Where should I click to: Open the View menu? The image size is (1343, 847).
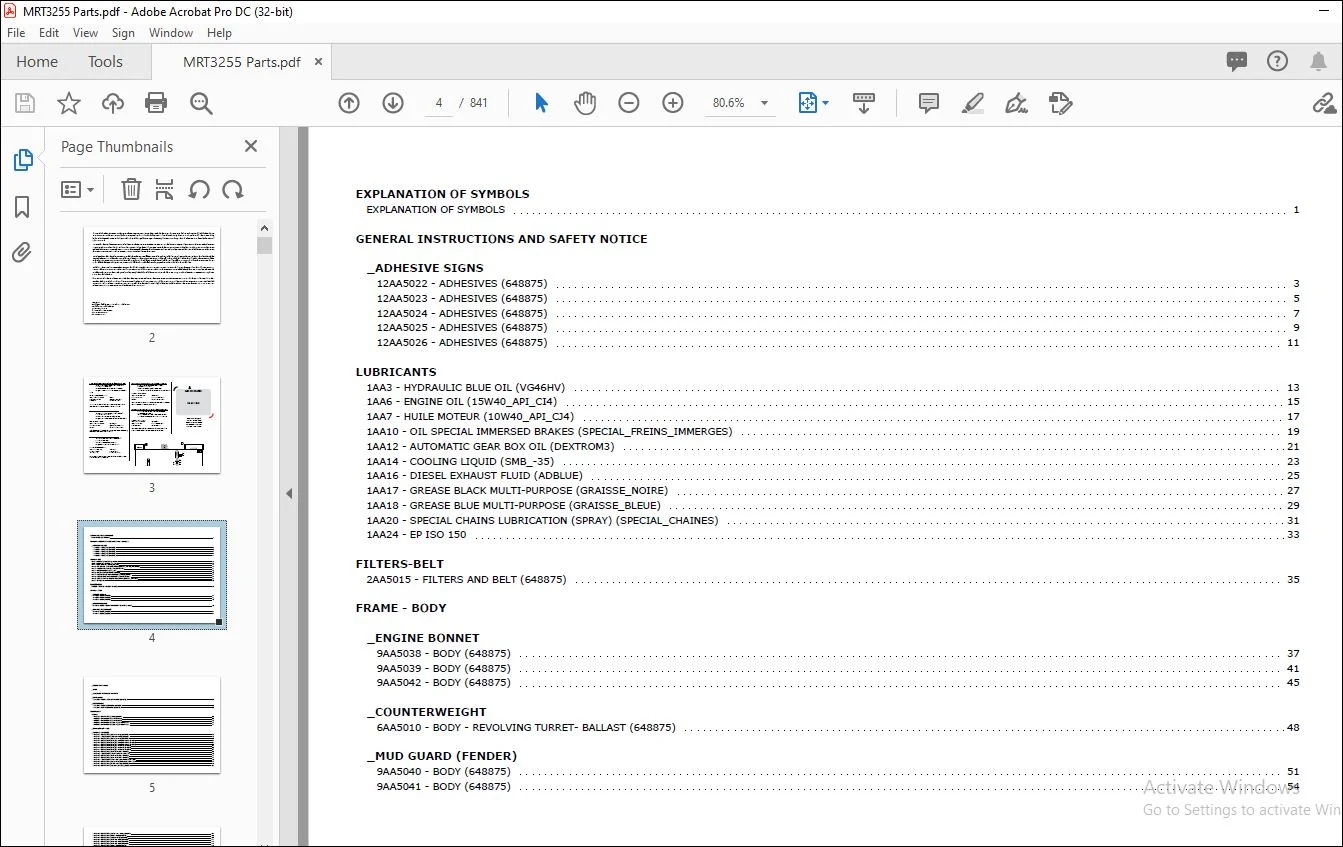(x=86, y=33)
